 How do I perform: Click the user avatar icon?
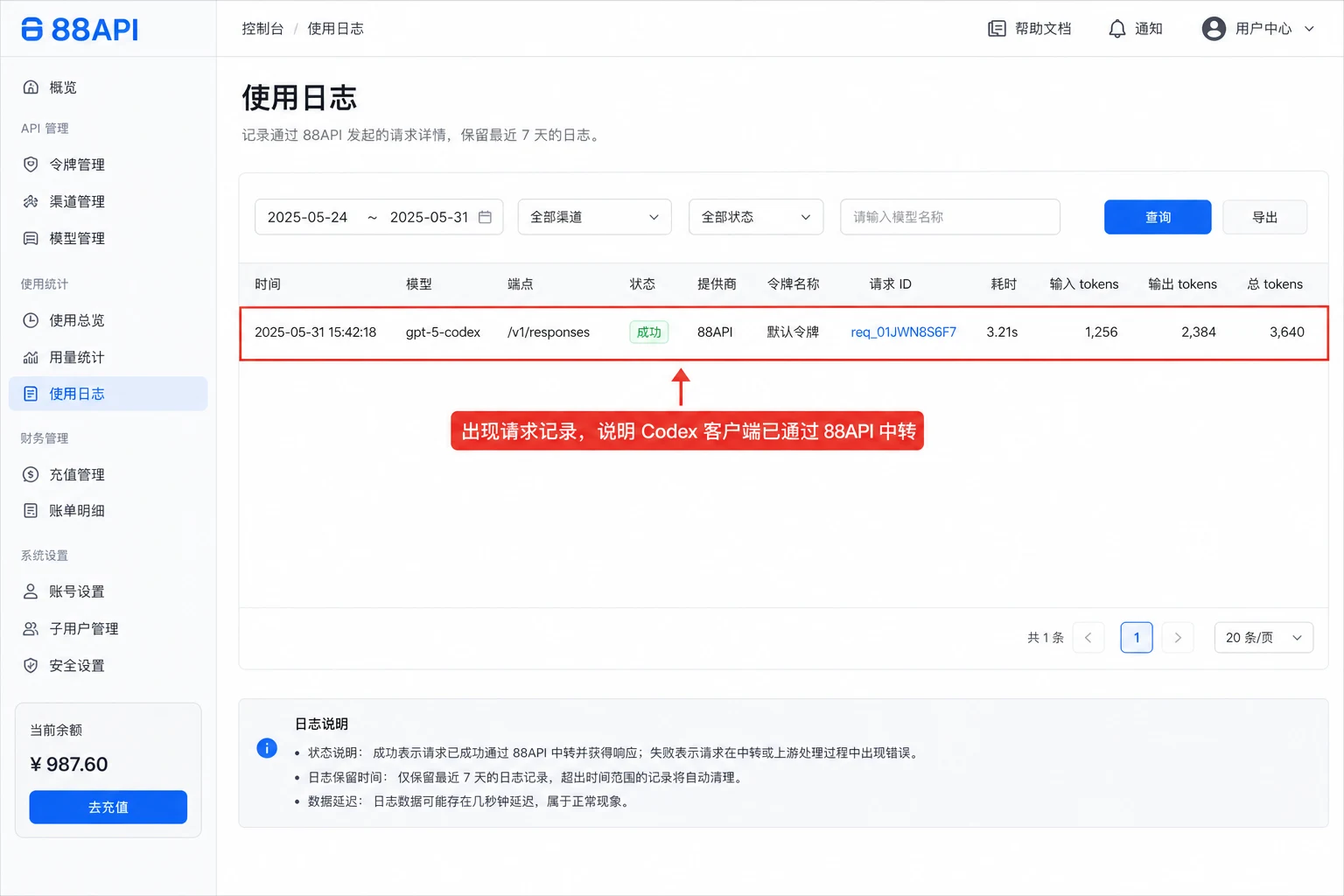(1214, 29)
